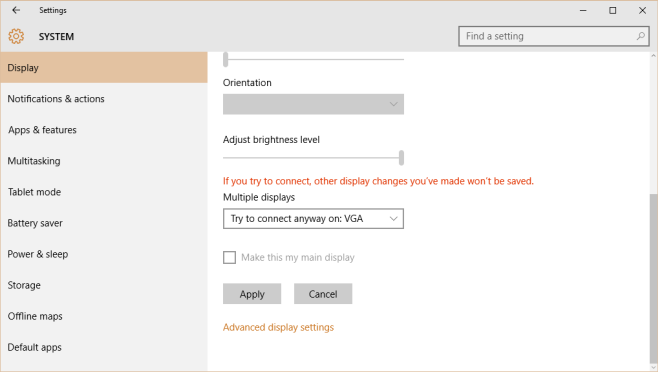658x372 pixels.
Task: Open the Multiple displays dropdown
Action: click(x=313, y=219)
